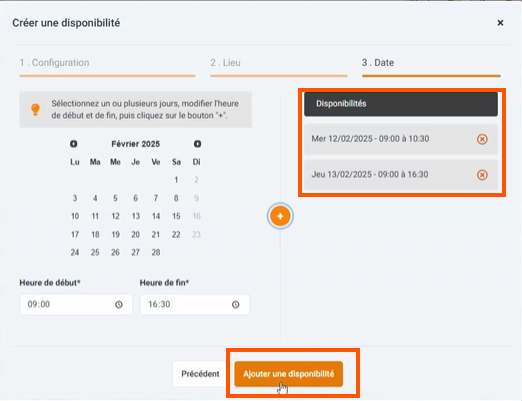
Task: Select February 14 in the calendar
Action: click(x=156, y=216)
